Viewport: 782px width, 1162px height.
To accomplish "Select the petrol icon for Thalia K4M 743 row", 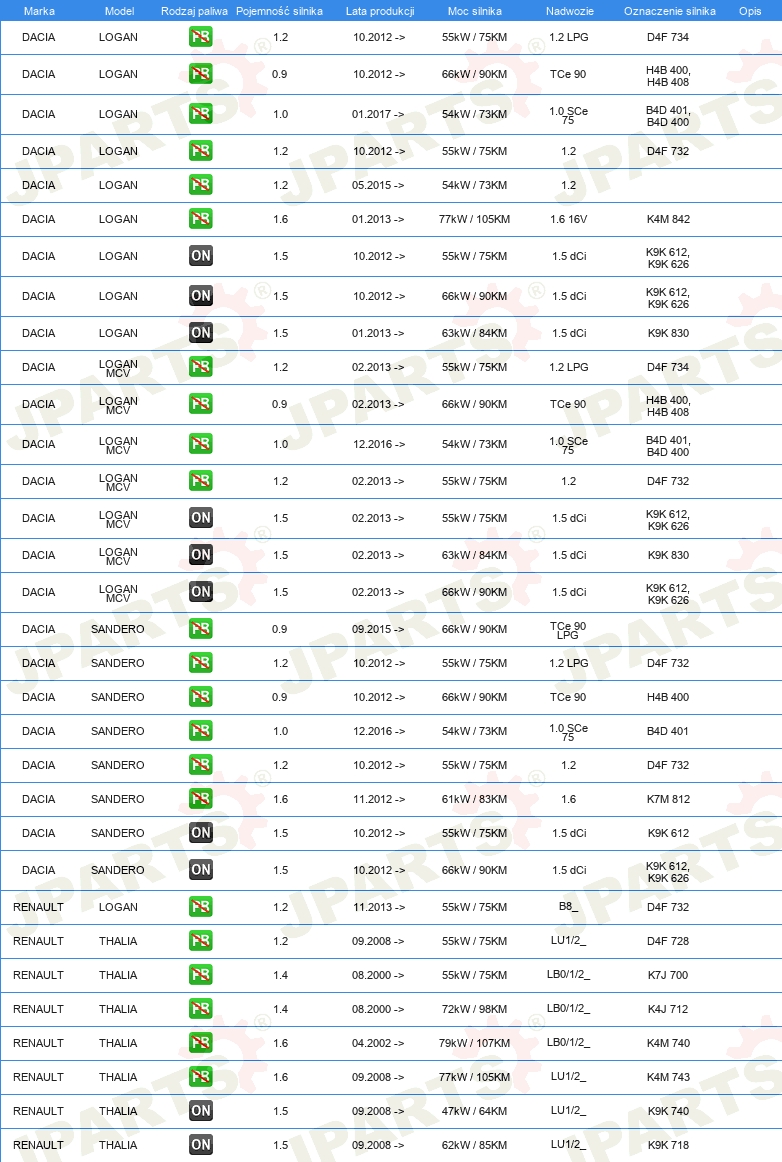I will click(x=200, y=1078).
